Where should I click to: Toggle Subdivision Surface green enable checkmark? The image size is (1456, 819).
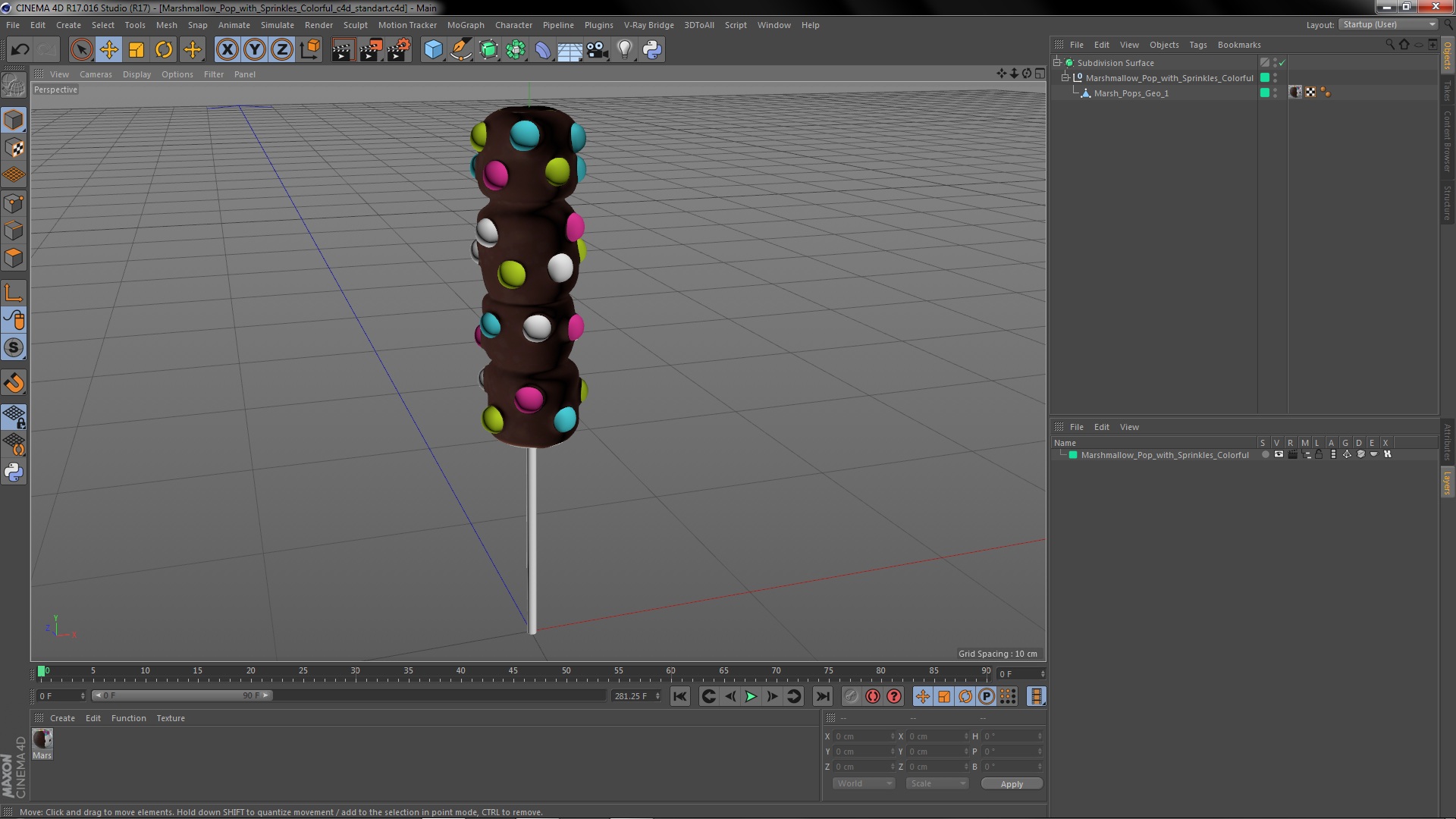tap(1282, 63)
